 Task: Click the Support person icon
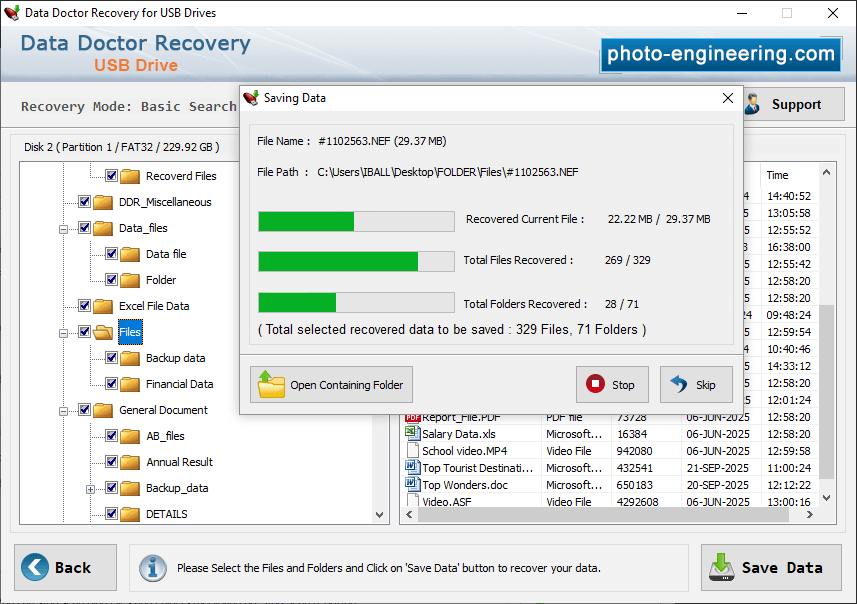pos(753,104)
